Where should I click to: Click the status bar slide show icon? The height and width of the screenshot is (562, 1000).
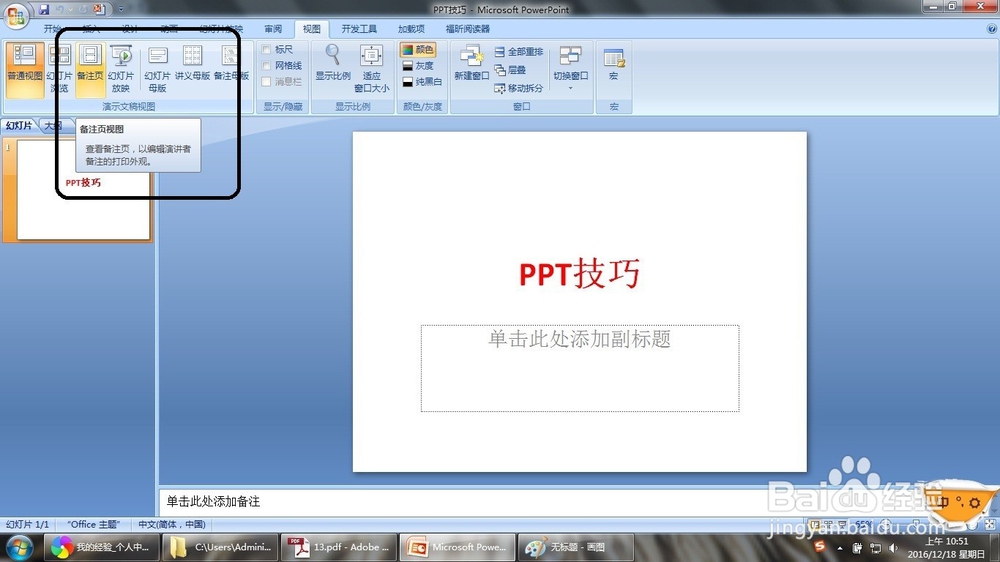pyautogui.click(x=842, y=524)
